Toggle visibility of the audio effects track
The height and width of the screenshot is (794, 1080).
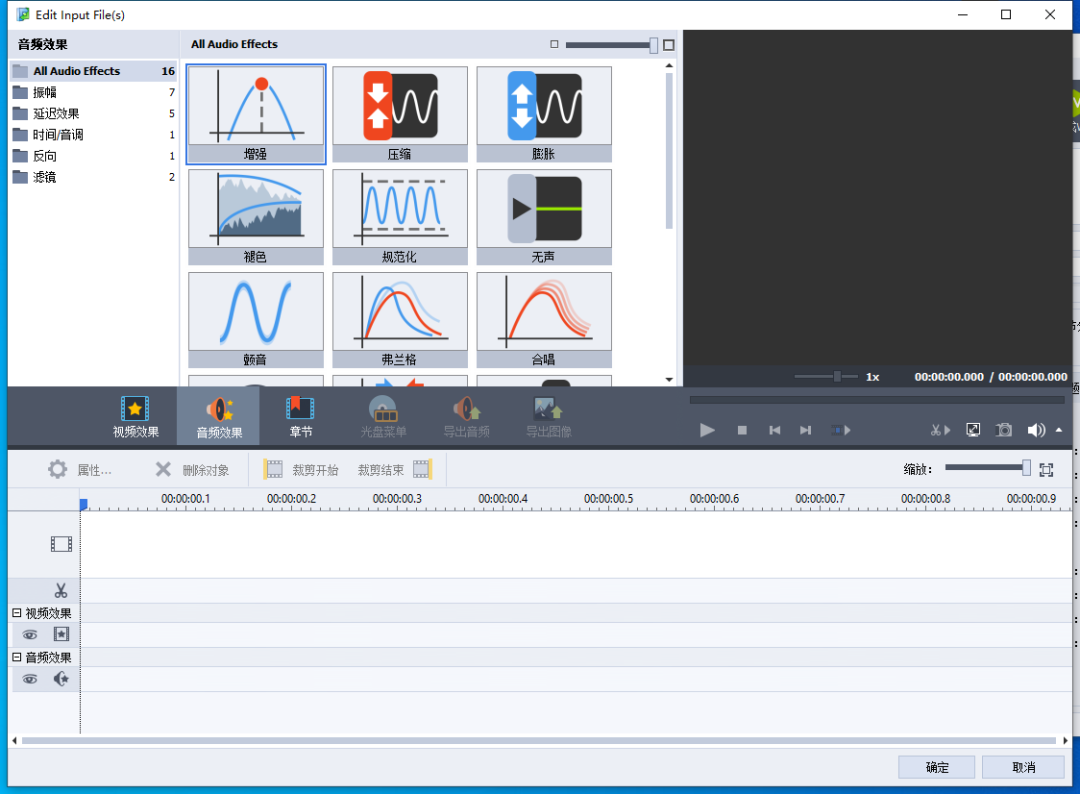pos(30,679)
